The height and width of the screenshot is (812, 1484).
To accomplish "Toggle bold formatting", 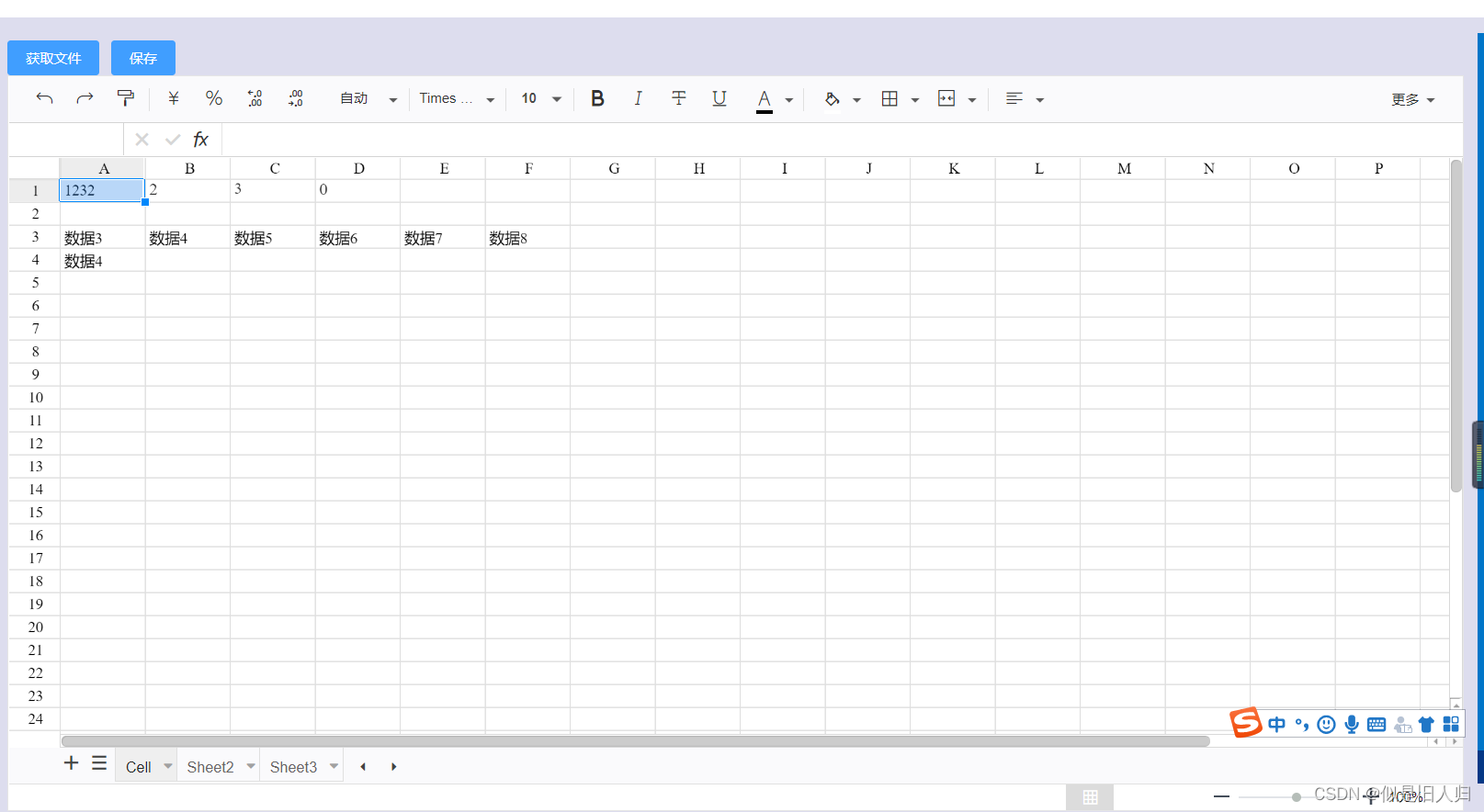I will (597, 98).
